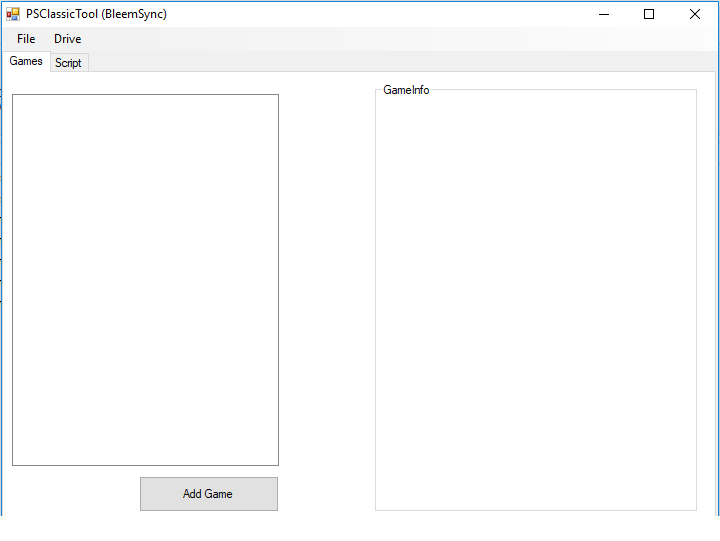Click the PSClassicTool (BleemSync) title text
The image size is (720, 541).
tap(97, 14)
